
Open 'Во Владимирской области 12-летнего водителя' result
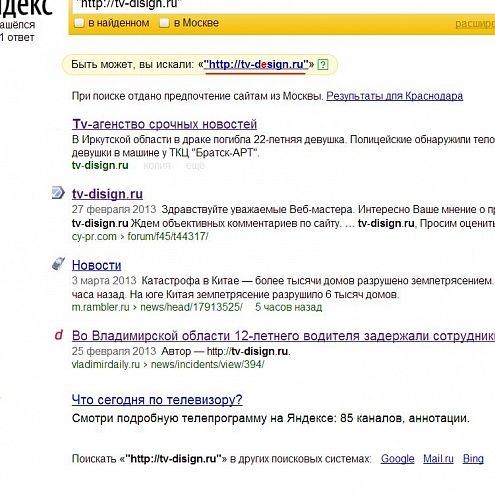coord(283,336)
